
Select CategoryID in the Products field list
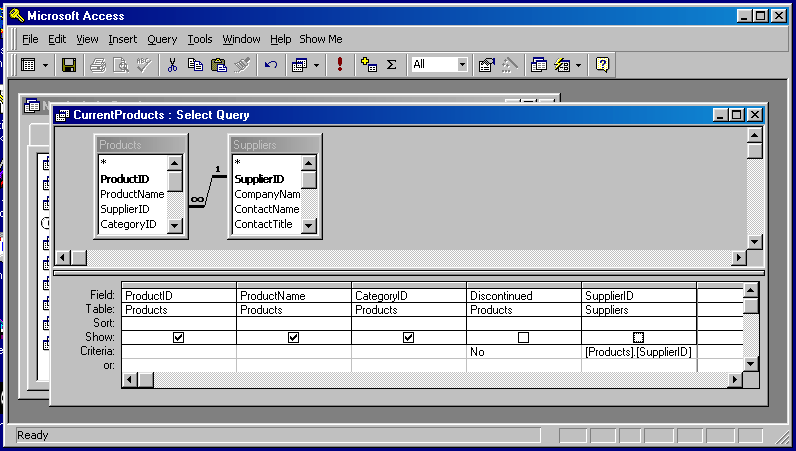tap(128, 224)
